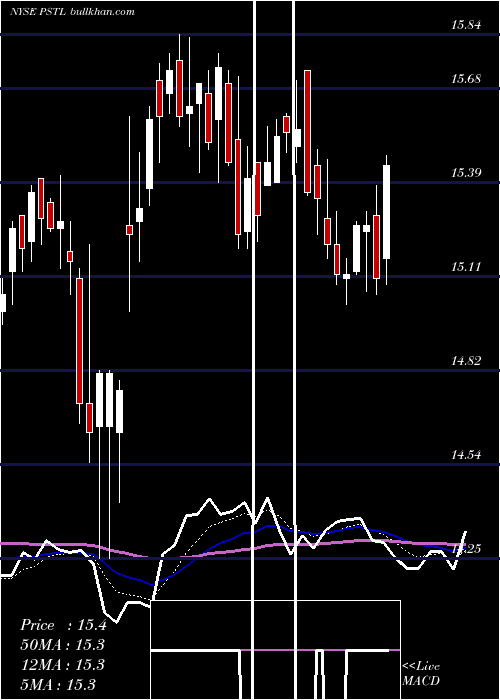Image resolution: width=500 pixels, height=700 pixels.
Task: Click the '<<Live MACD' label
Action: tap(421, 673)
